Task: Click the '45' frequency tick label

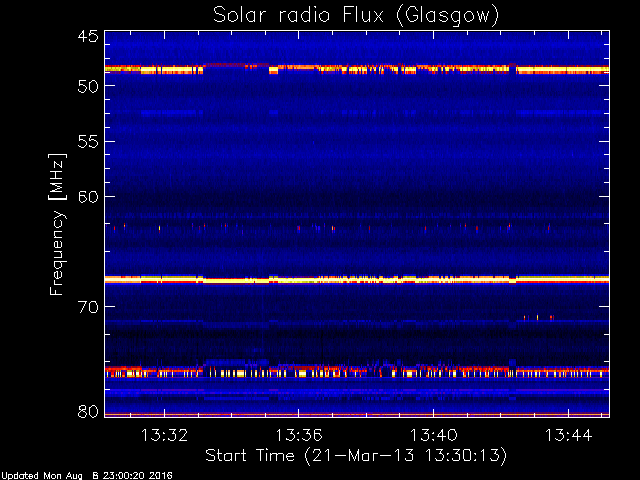Action: [88, 37]
